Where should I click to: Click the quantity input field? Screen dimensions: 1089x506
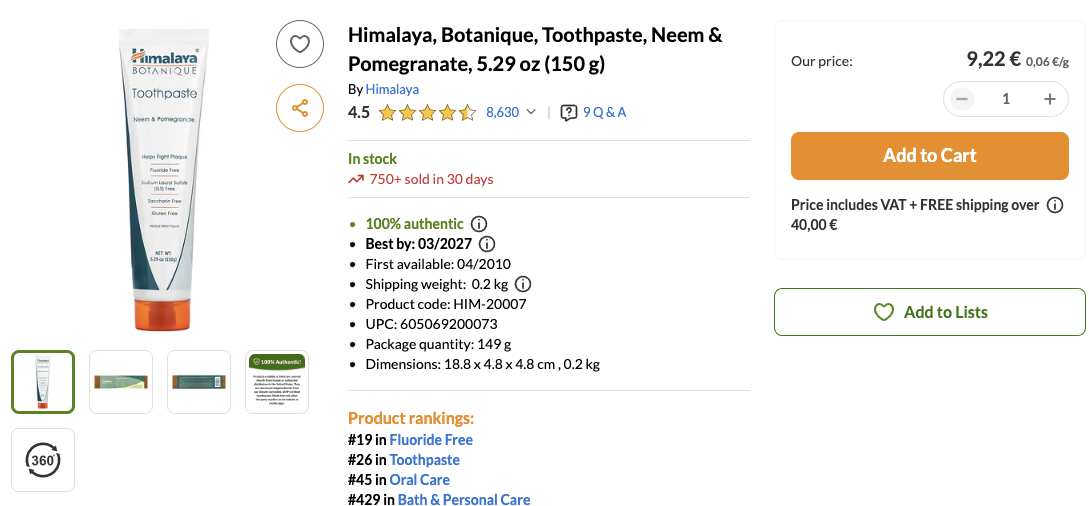coord(1006,98)
